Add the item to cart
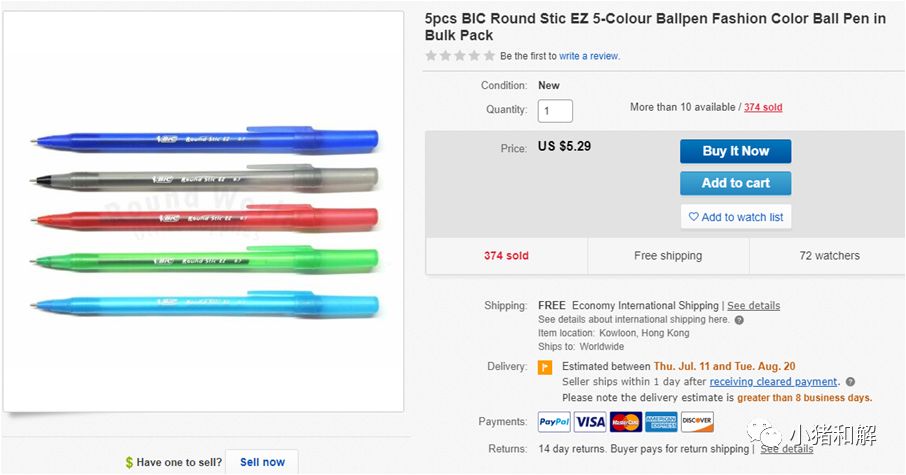The image size is (906, 475). click(x=735, y=183)
